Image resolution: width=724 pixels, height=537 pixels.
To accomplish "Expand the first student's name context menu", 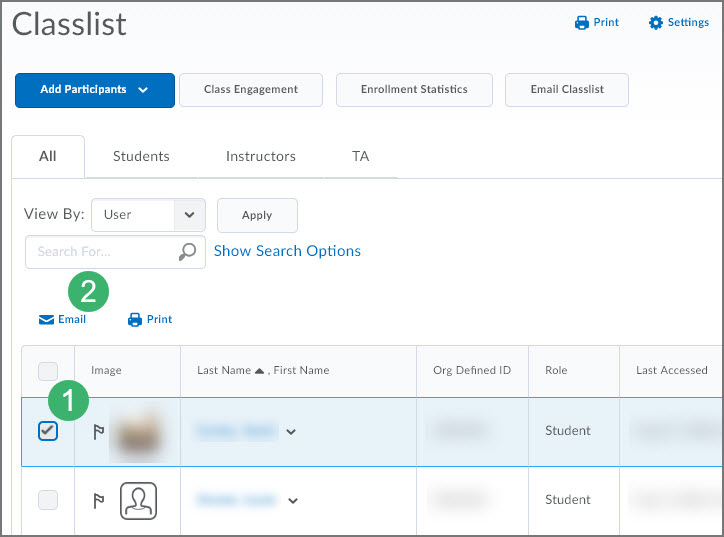I will pyautogui.click(x=290, y=432).
